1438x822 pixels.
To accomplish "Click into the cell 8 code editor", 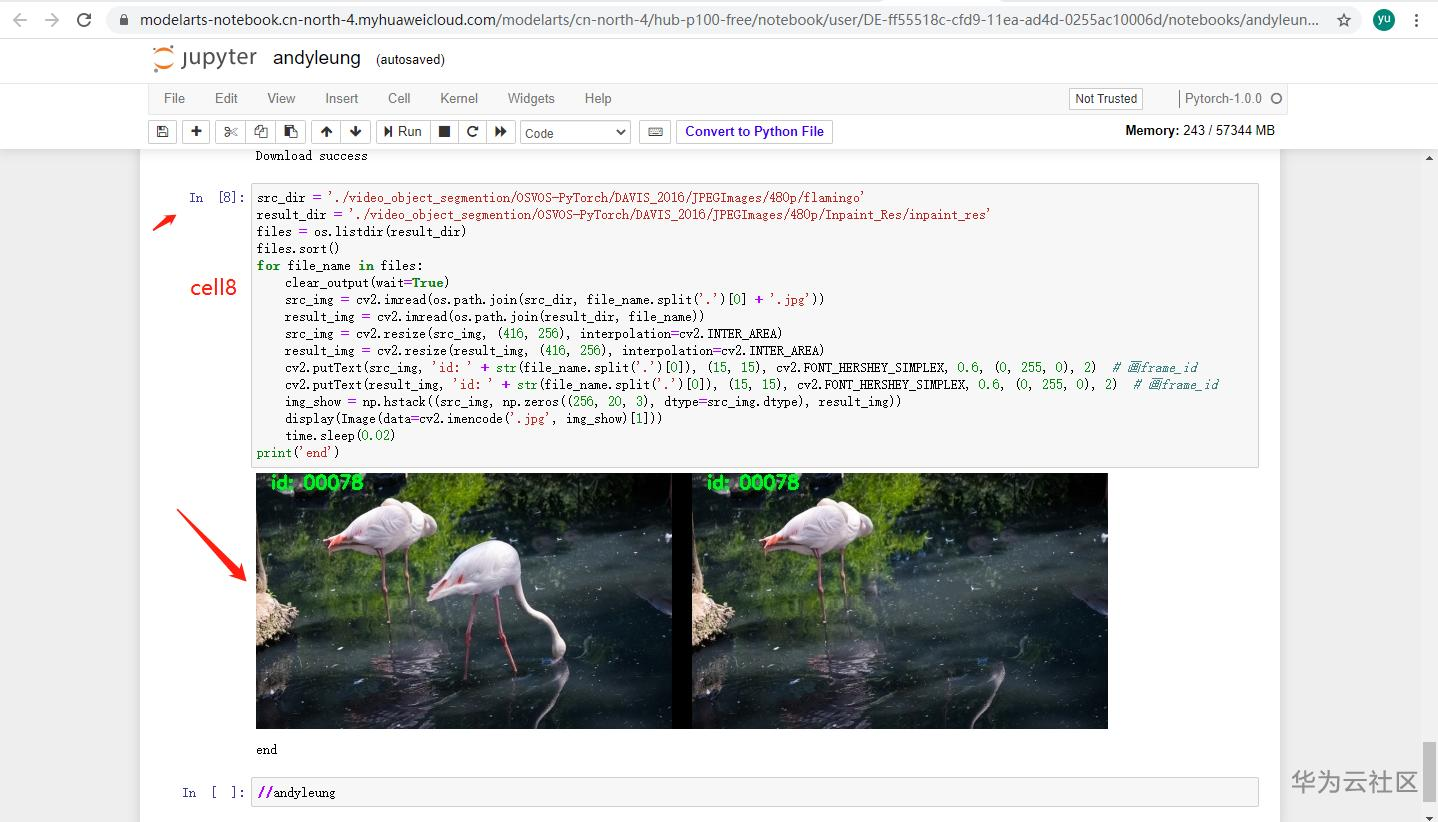I will [x=754, y=325].
